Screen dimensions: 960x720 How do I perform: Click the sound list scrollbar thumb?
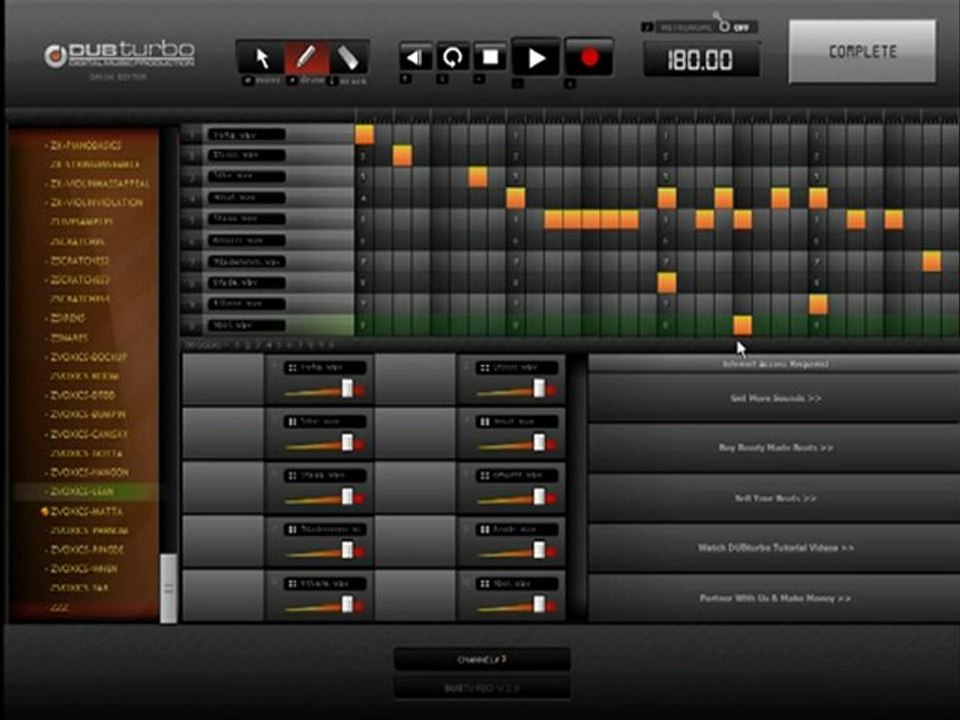click(168, 588)
